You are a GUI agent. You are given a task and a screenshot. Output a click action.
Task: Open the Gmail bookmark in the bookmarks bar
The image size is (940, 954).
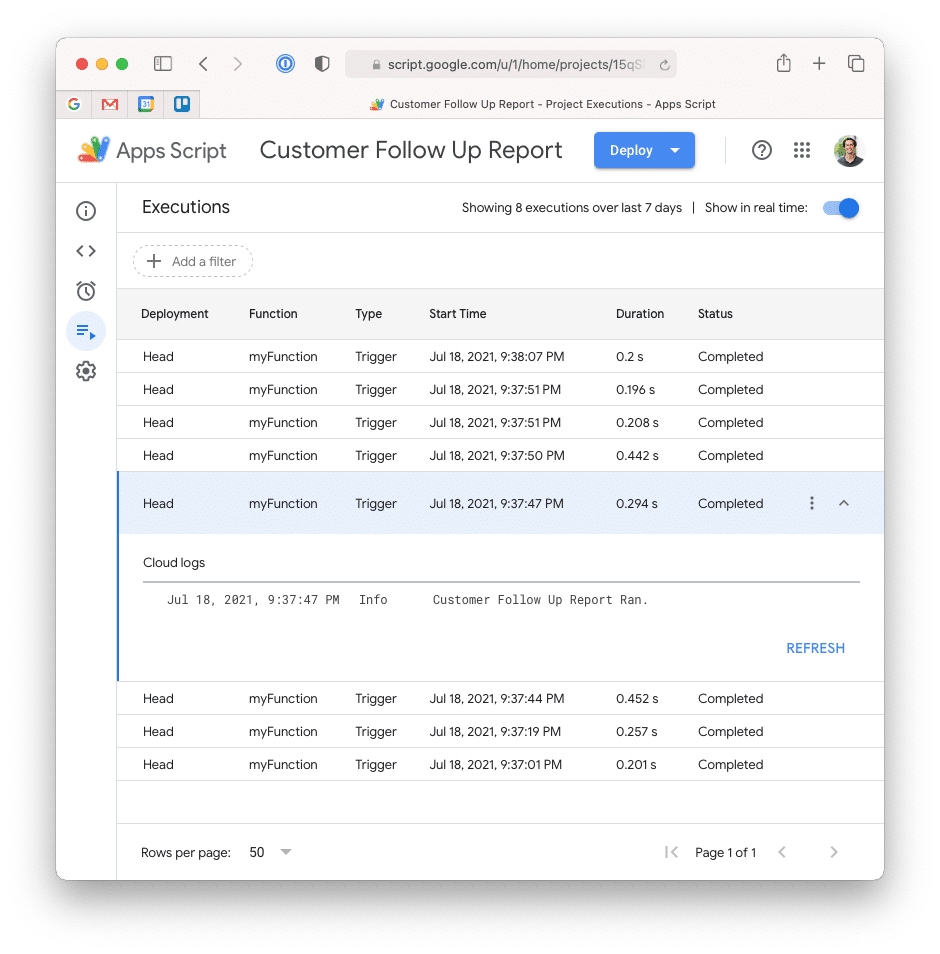coord(110,103)
